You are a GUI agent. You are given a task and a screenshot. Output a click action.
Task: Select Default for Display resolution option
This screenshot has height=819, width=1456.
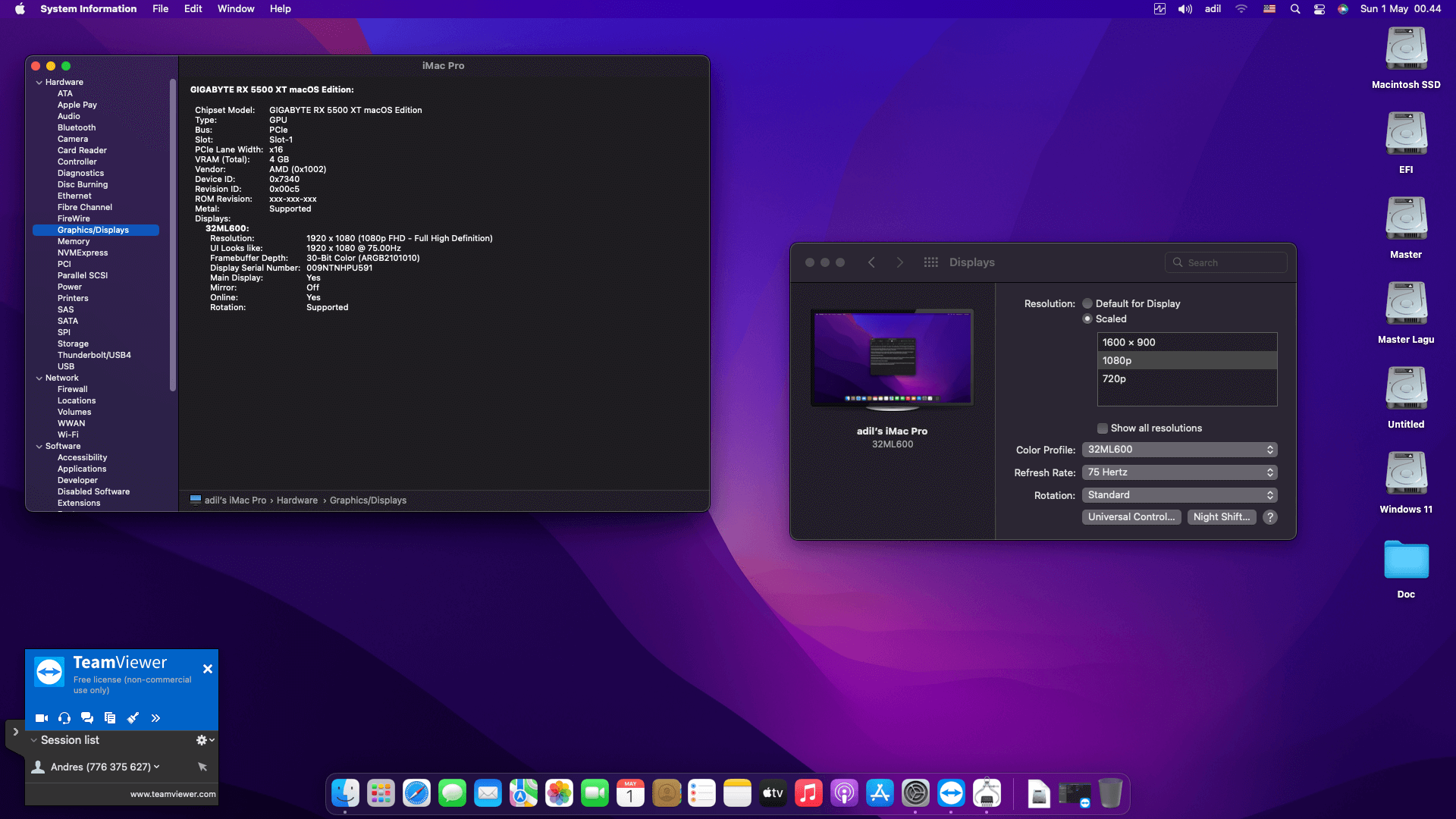1087,304
